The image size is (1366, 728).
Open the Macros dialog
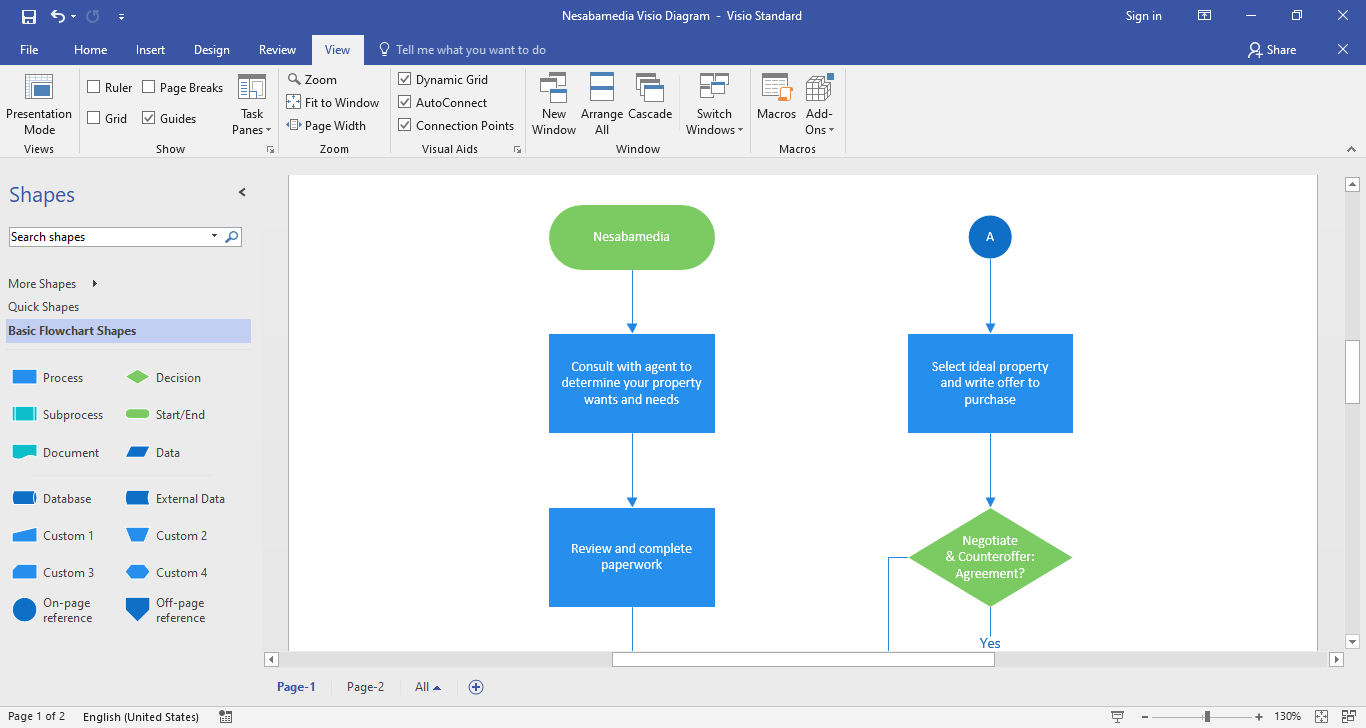tap(776, 88)
